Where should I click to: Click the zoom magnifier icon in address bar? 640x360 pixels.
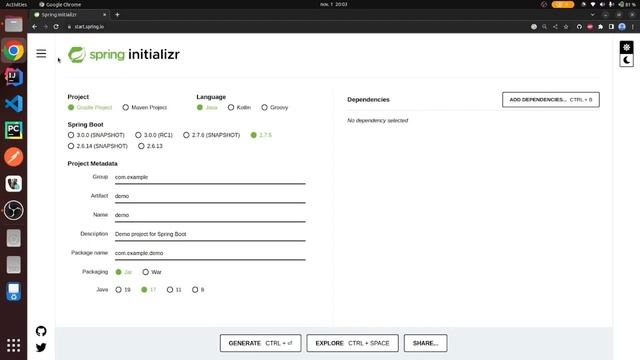click(544, 27)
